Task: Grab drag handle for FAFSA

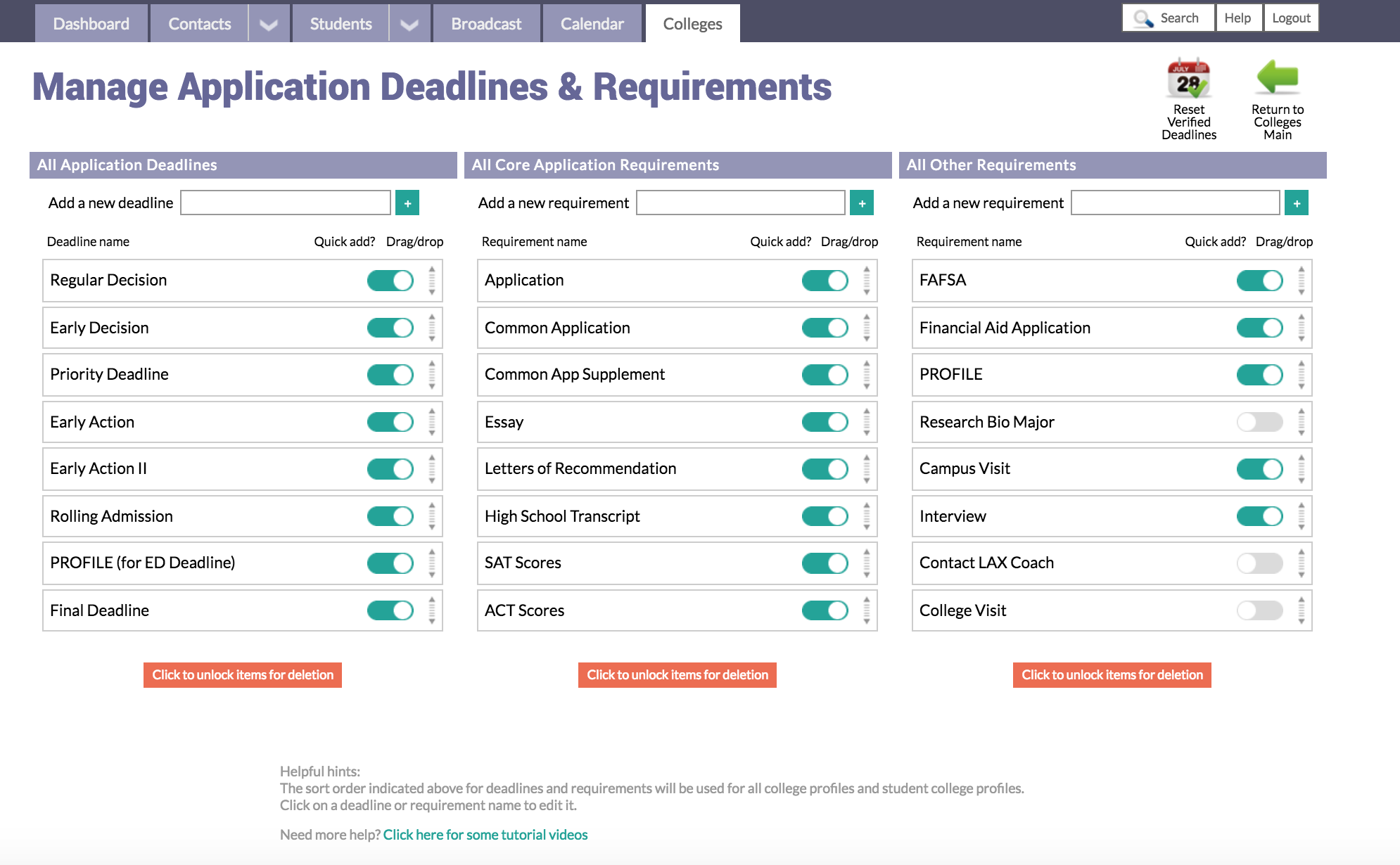Action: click(x=1302, y=281)
